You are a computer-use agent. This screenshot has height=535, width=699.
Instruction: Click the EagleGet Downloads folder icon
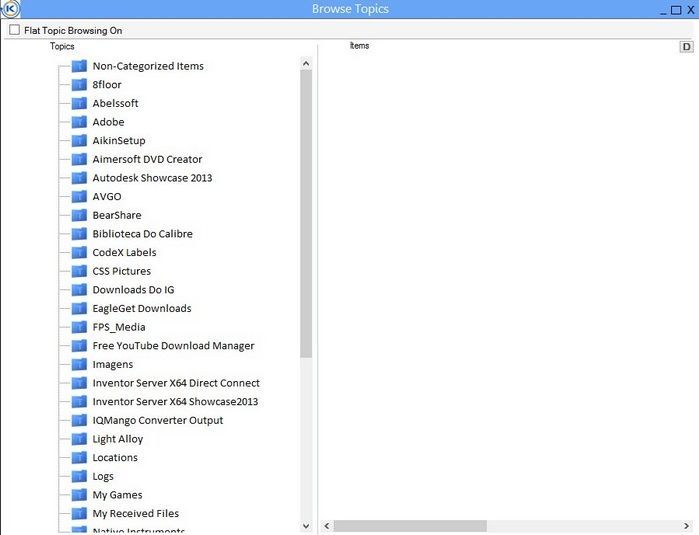tap(79, 309)
